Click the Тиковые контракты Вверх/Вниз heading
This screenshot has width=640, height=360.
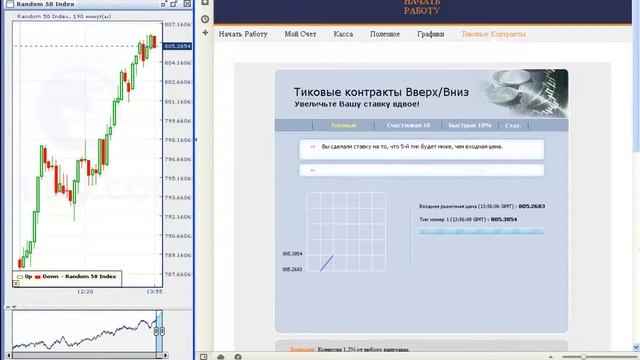pos(381,92)
